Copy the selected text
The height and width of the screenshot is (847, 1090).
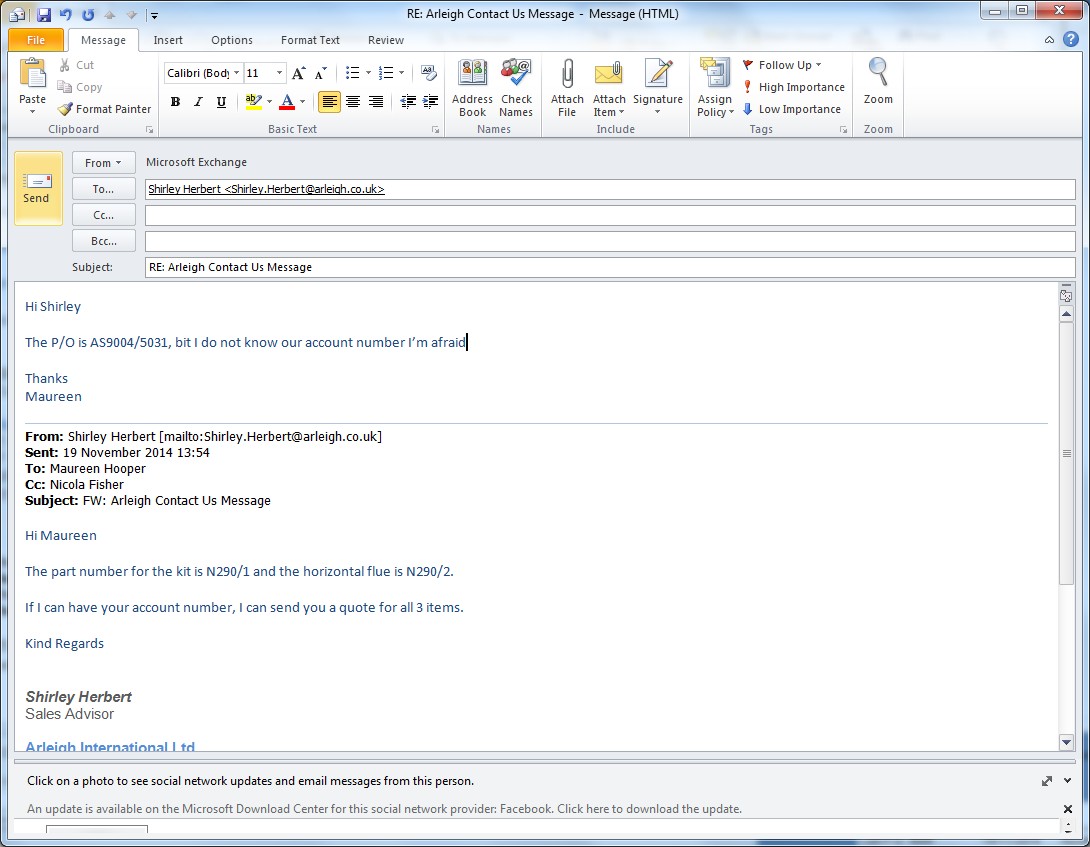tap(80, 87)
